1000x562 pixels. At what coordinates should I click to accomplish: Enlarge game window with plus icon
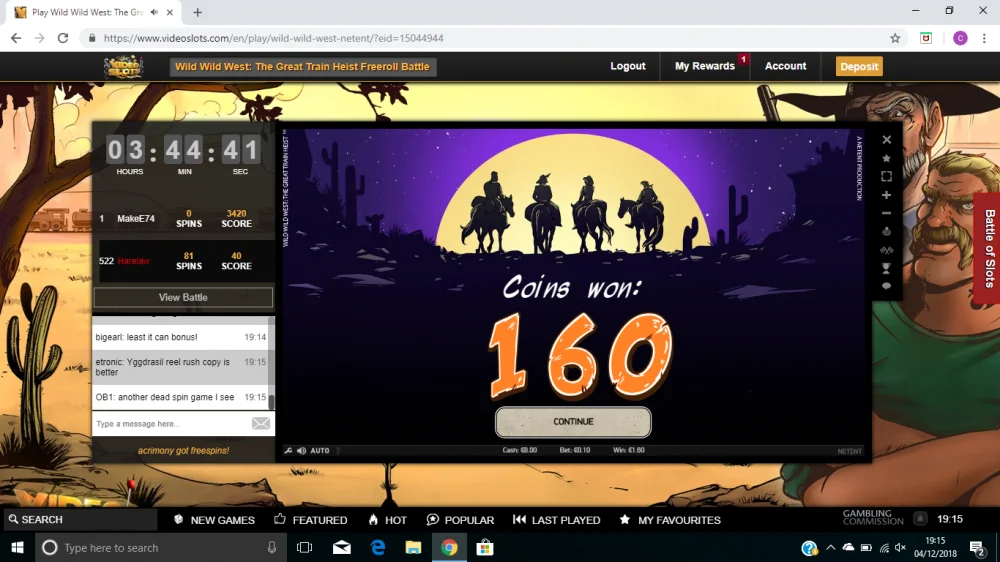click(x=886, y=195)
